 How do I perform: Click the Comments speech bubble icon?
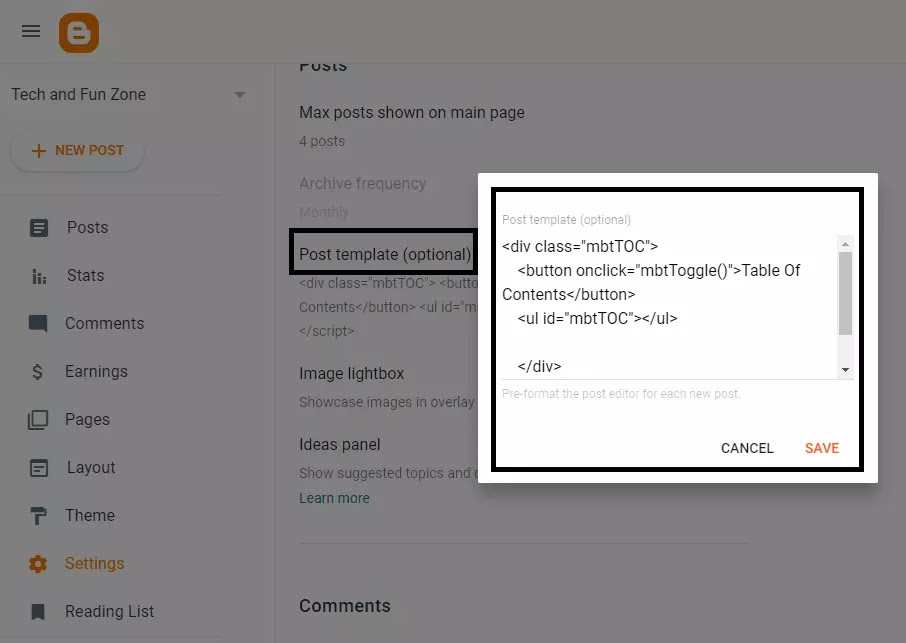(38, 324)
